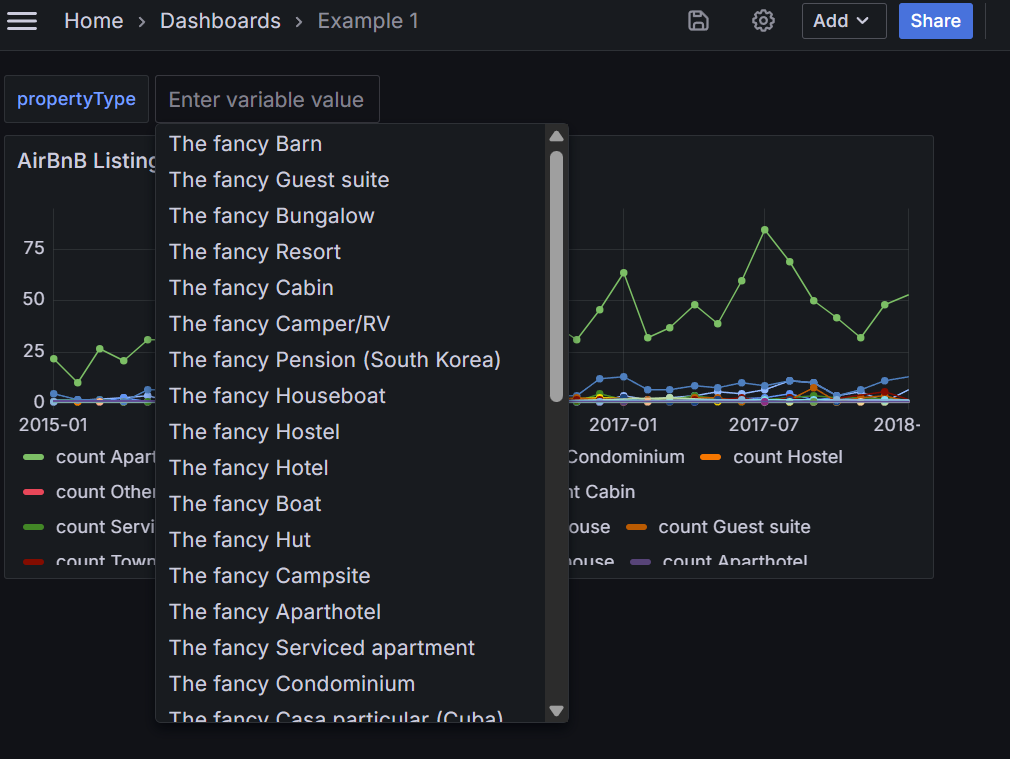Click the green swatch for count Apartment legend
The image size is (1010, 759).
coord(34,457)
